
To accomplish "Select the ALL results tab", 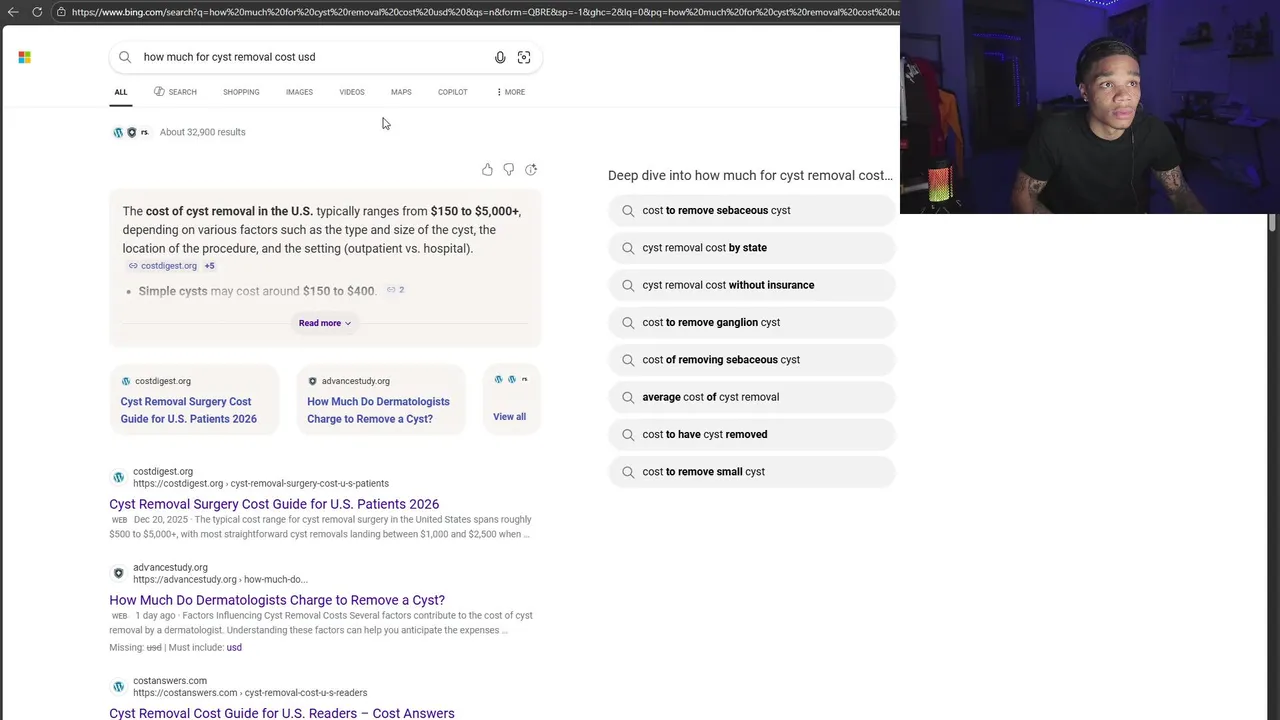I will 120,92.
